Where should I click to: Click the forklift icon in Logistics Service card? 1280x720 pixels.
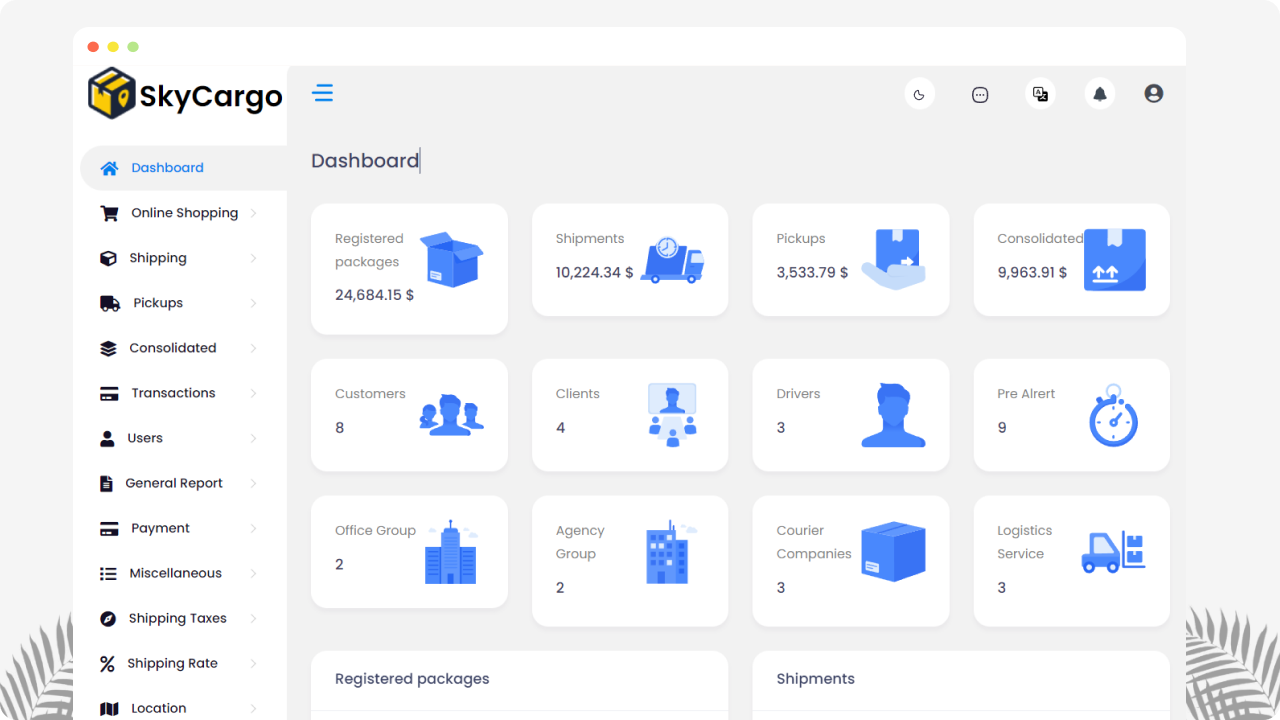[x=1113, y=552]
